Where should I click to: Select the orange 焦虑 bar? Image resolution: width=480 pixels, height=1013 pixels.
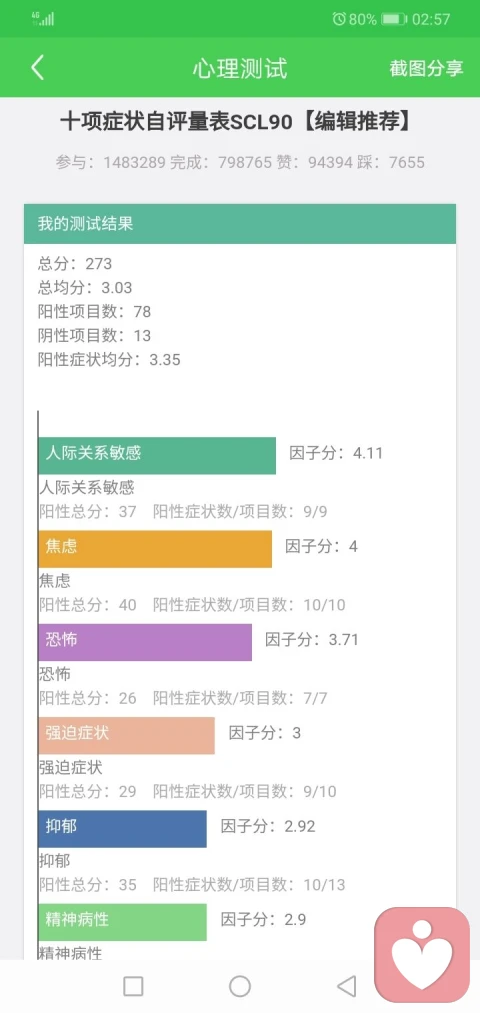155,549
